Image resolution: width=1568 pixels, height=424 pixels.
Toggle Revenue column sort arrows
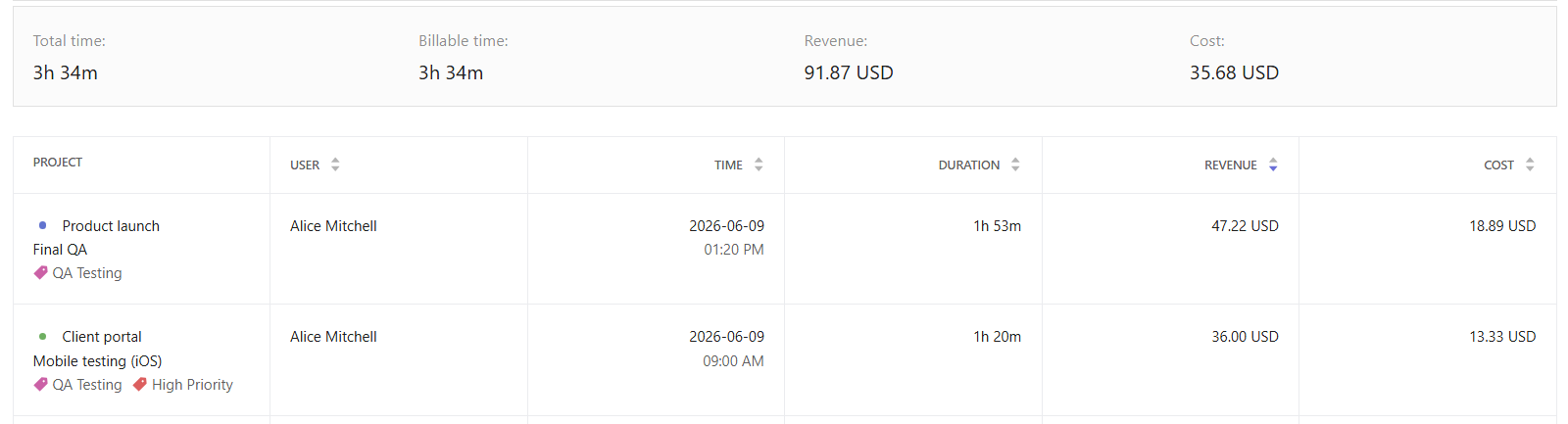click(1273, 165)
